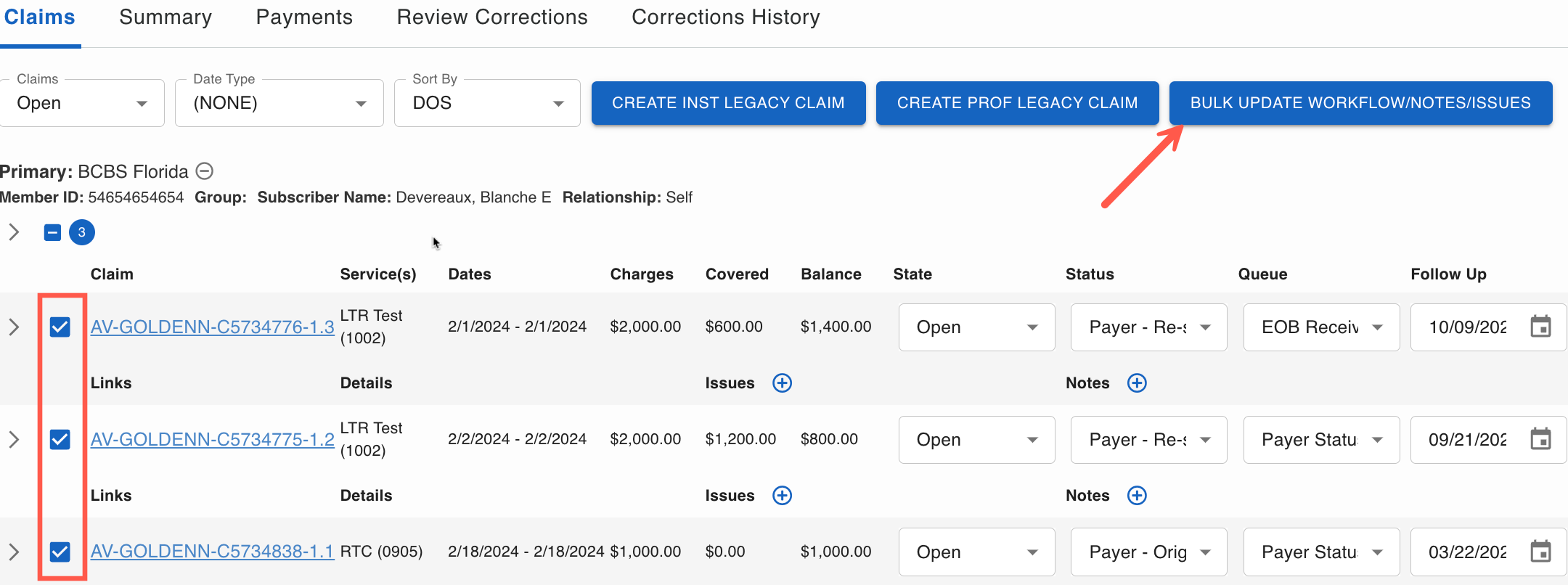Expand the row for claim AV-GOLDENN-C5734838-1.1
This screenshot has width=1568, height=585.
pos(14,552)
